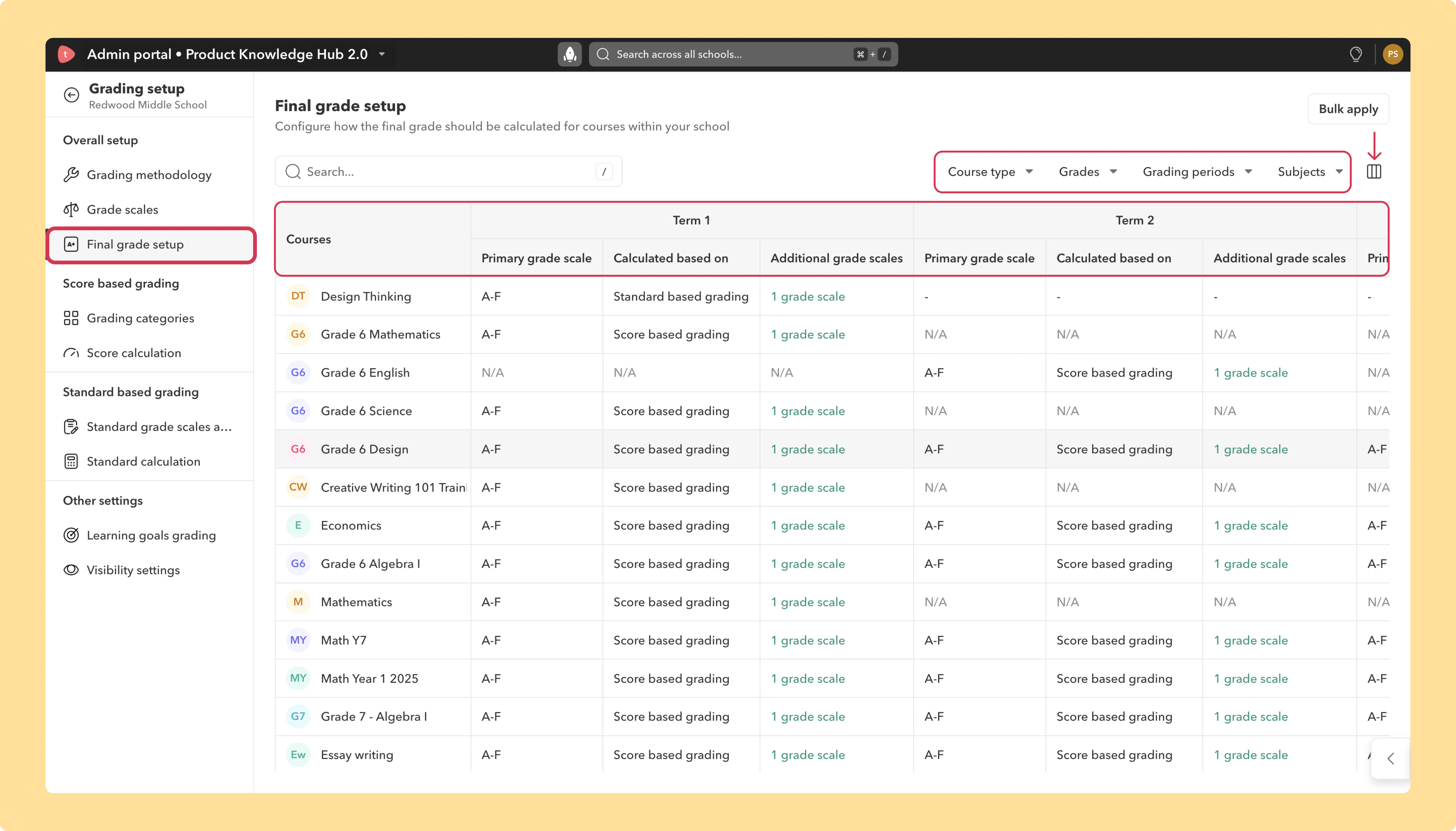The height and width of the screenshot is (831, 1456).
Task: Click the G6 avatar for Grade 6 Science
Action: click(298, 411)
